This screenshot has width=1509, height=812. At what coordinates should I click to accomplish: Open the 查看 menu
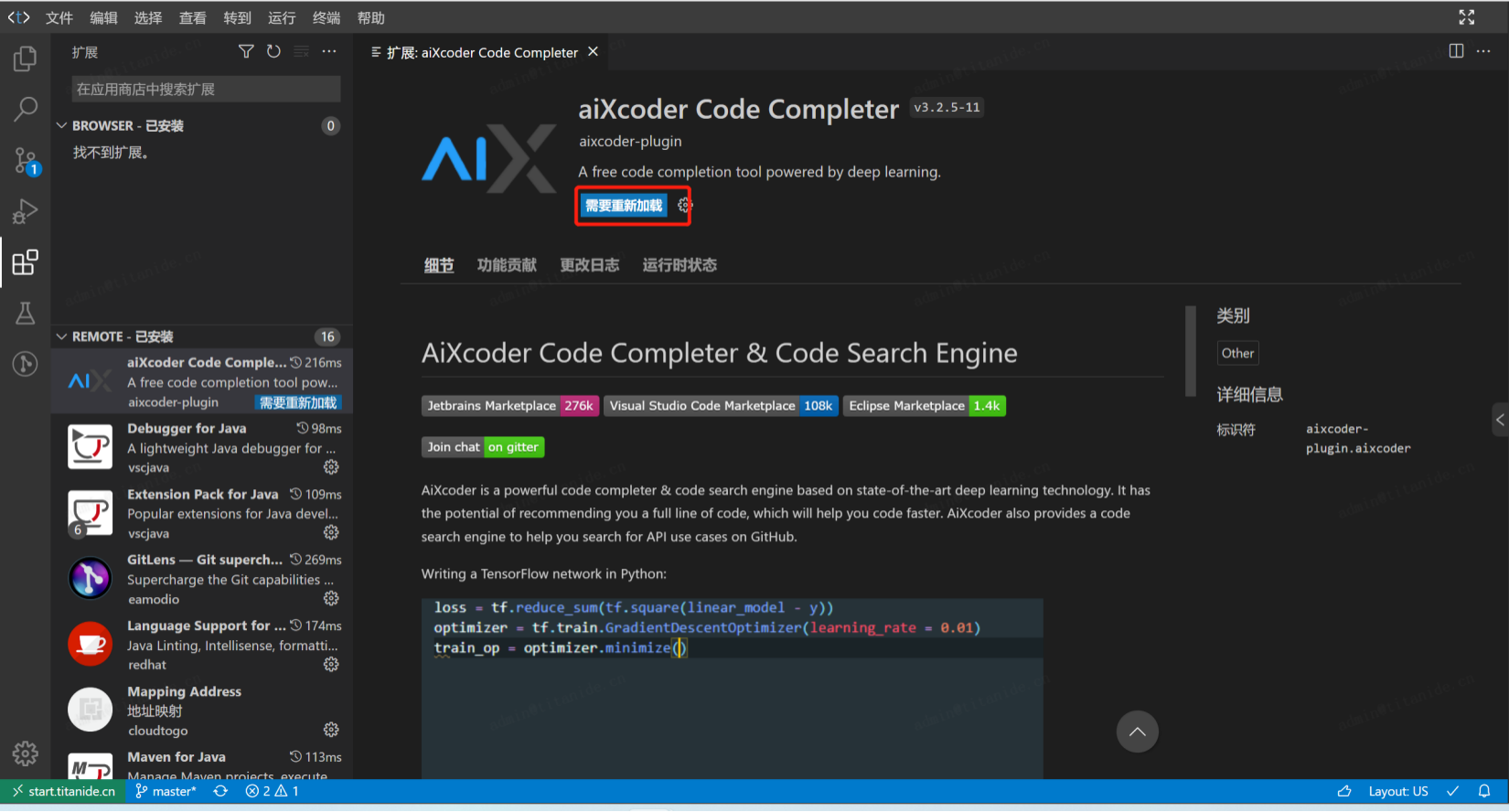[192, 17]
